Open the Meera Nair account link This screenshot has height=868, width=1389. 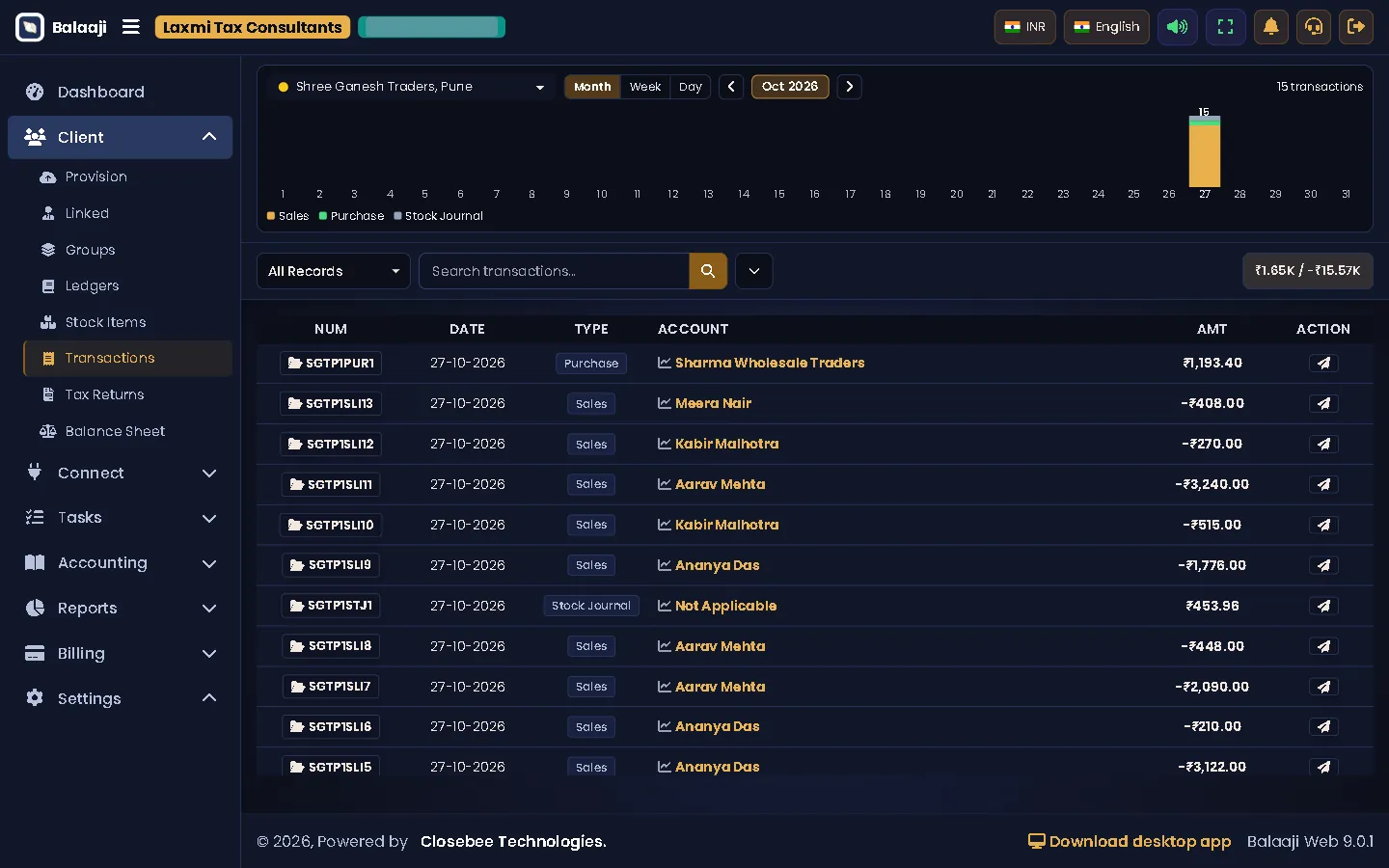click(713, 404)
